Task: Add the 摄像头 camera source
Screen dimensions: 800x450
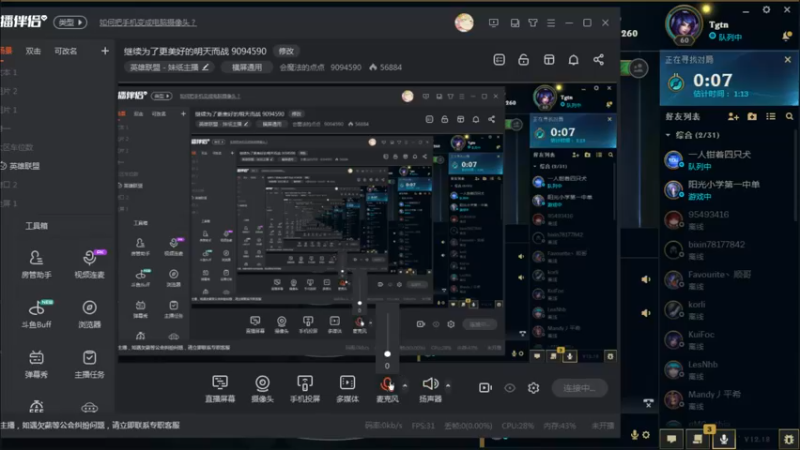Action: pos(262,388)
